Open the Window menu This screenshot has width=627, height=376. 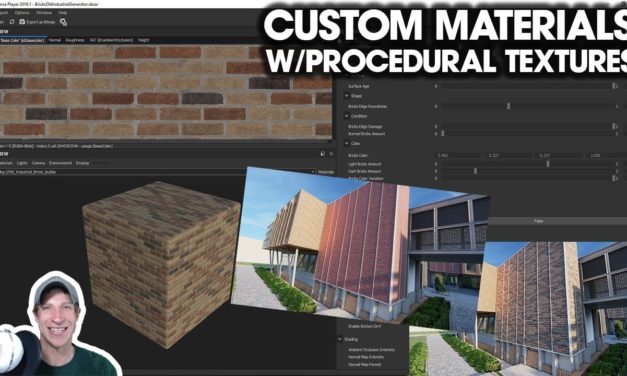(44, 13)
